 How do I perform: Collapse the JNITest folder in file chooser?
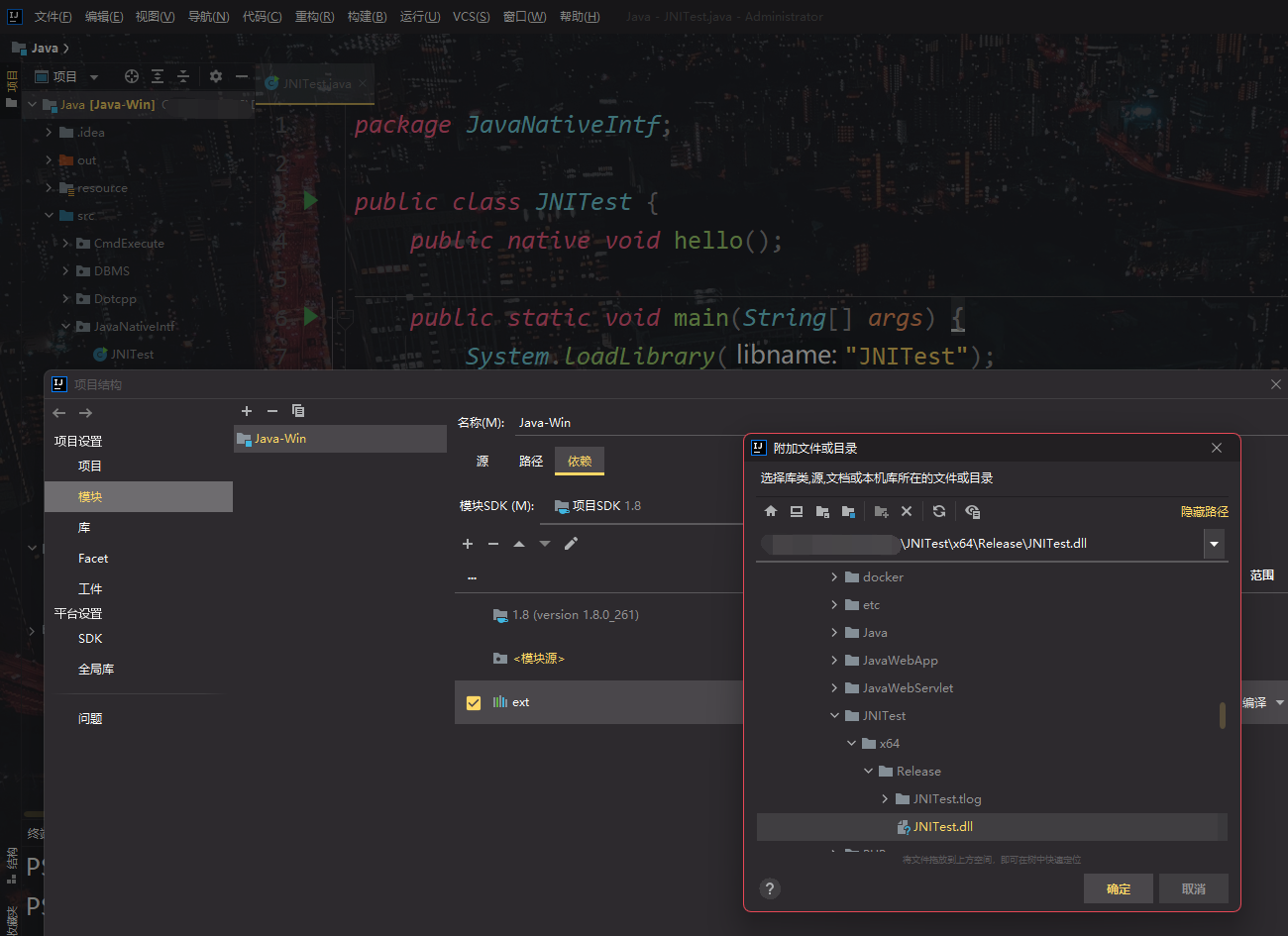(834, 715)
